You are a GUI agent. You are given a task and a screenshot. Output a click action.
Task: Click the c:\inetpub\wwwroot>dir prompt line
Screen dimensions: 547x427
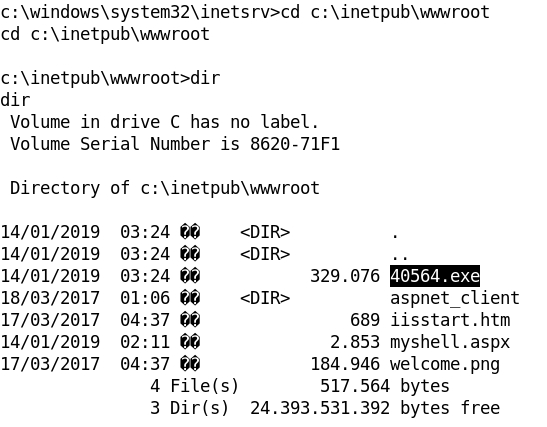pyautogui.click(x=110, y=78)
